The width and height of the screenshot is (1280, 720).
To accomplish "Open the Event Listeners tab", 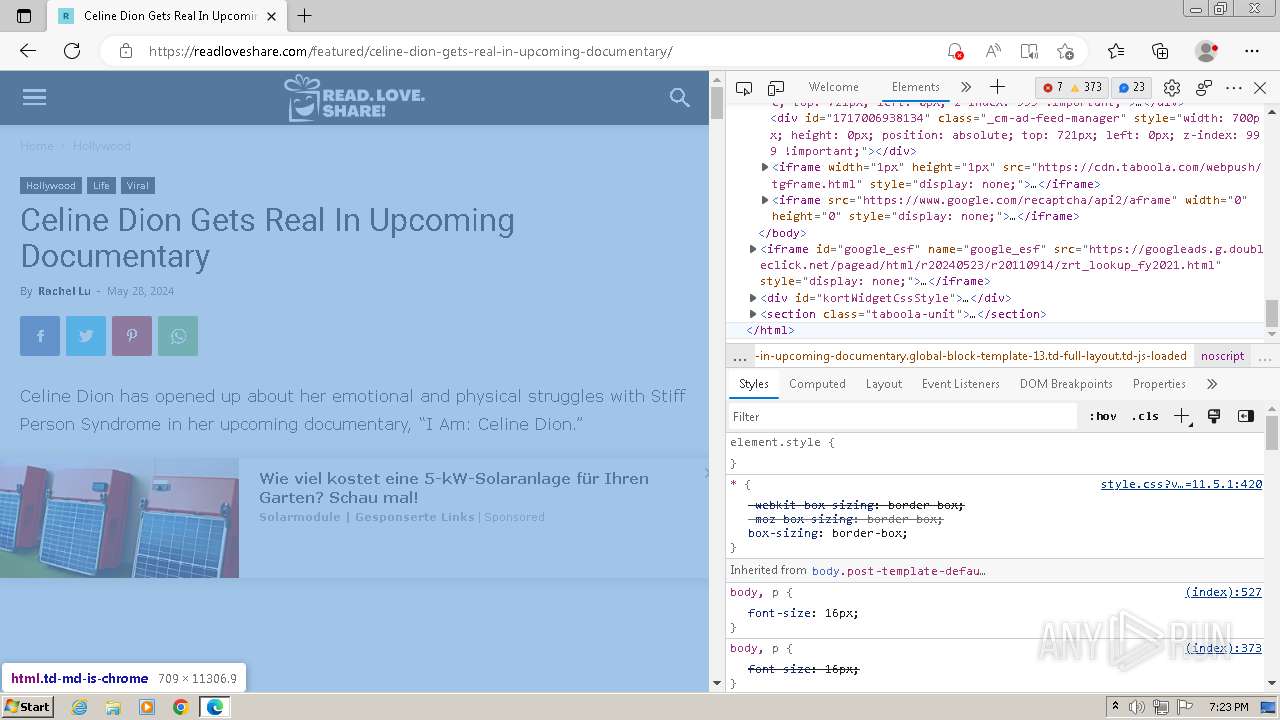I will 961,384.
